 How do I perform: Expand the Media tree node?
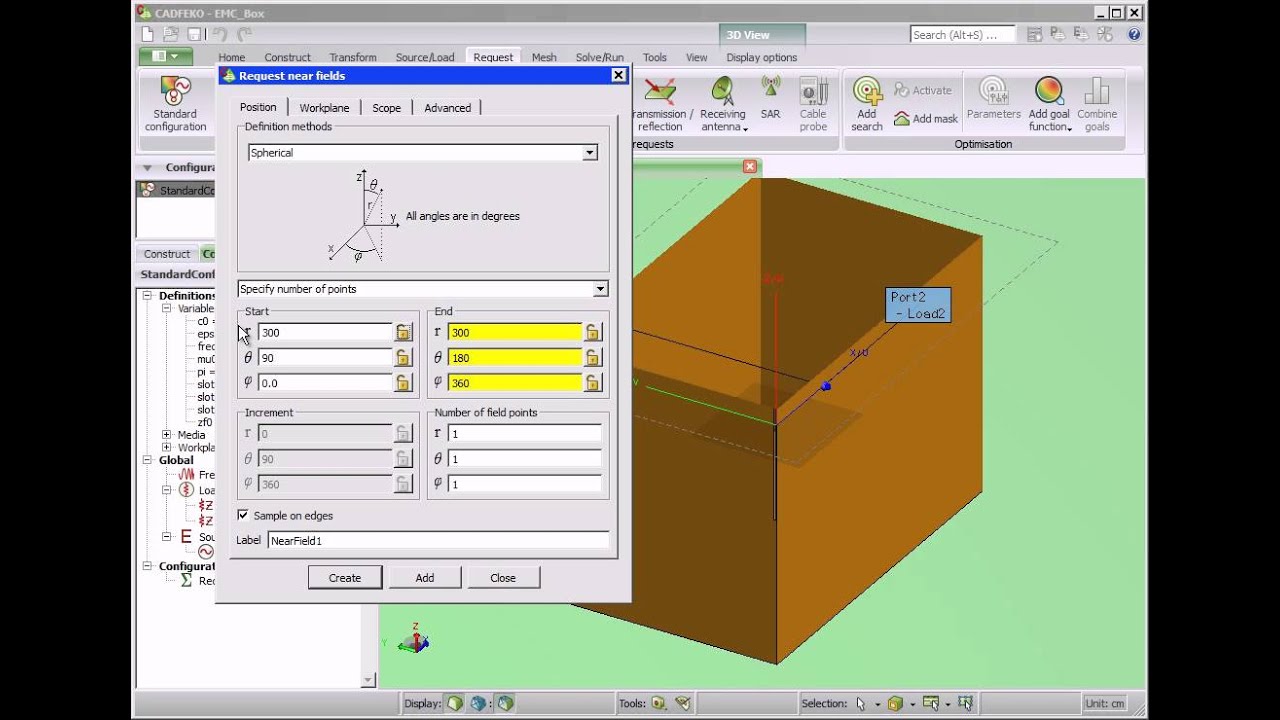167,435
